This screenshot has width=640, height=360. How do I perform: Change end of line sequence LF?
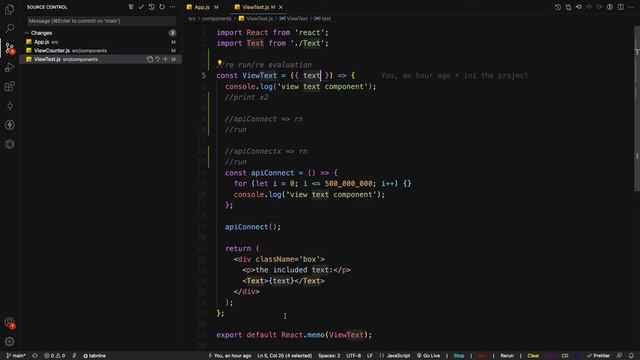(369, 356)
